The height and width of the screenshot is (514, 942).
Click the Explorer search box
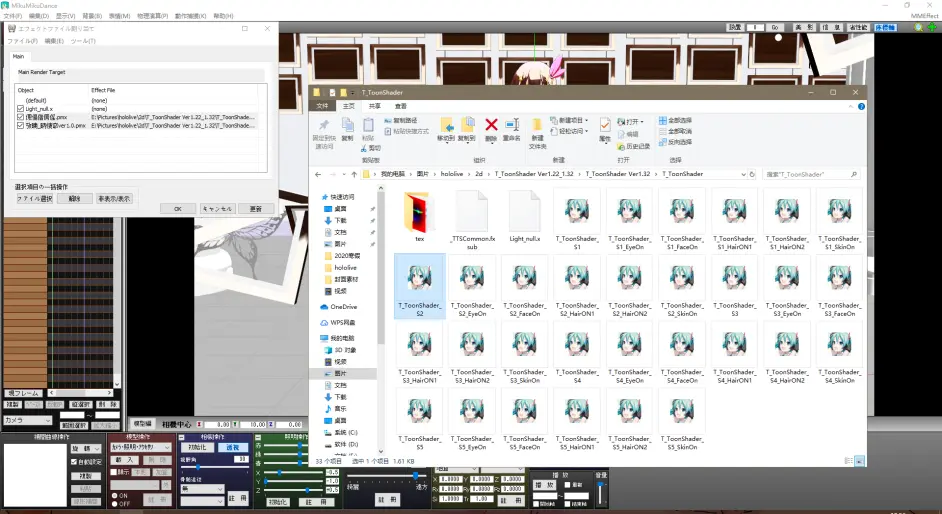[x=810, y=174]
